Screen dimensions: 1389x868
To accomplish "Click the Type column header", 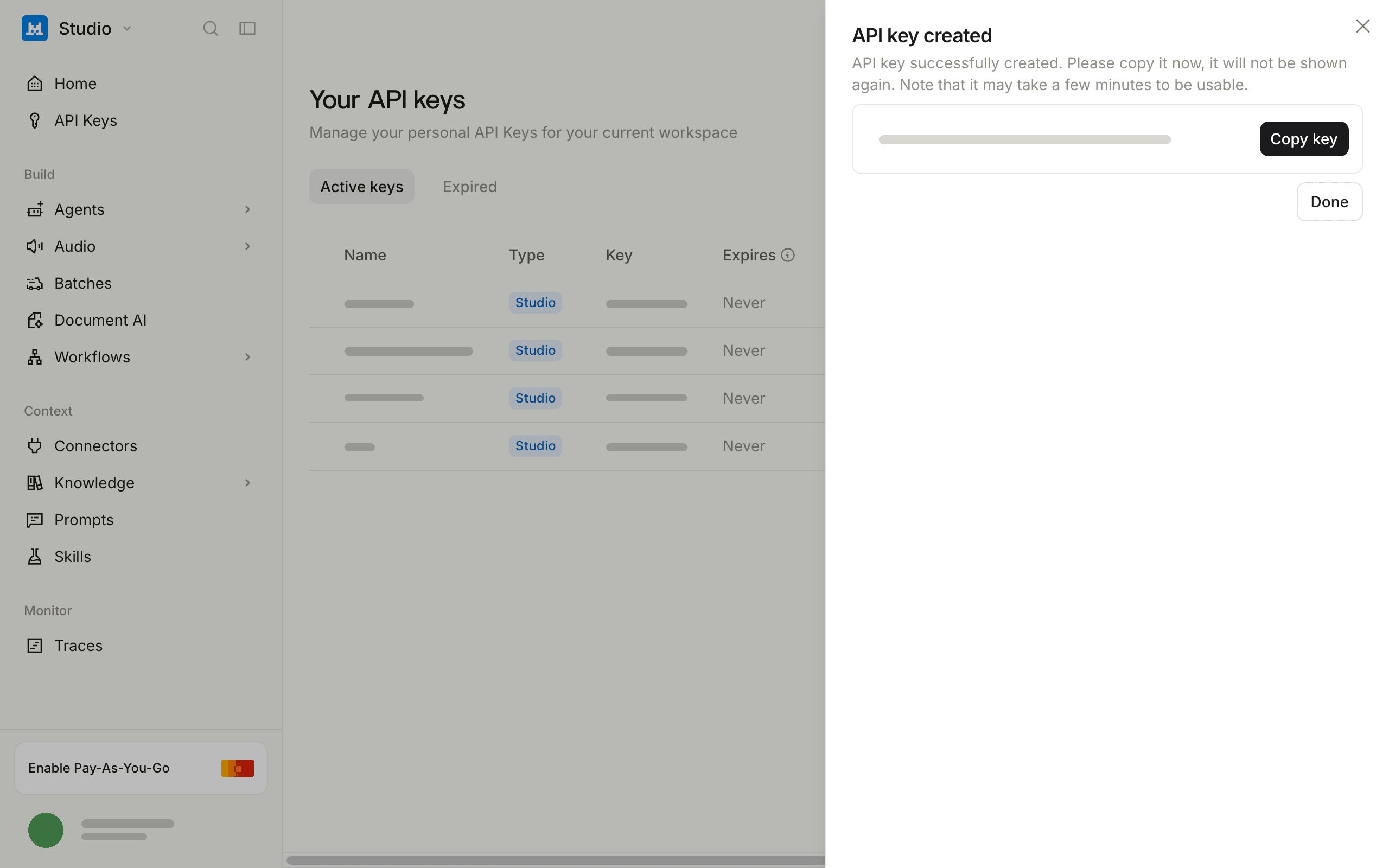I will coord(527,256).
